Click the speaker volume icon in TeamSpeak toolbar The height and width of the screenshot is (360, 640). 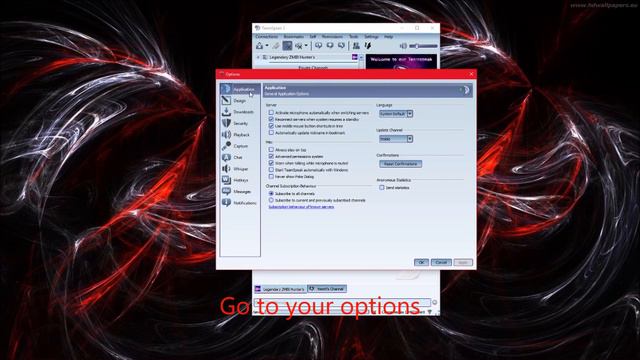403,46
